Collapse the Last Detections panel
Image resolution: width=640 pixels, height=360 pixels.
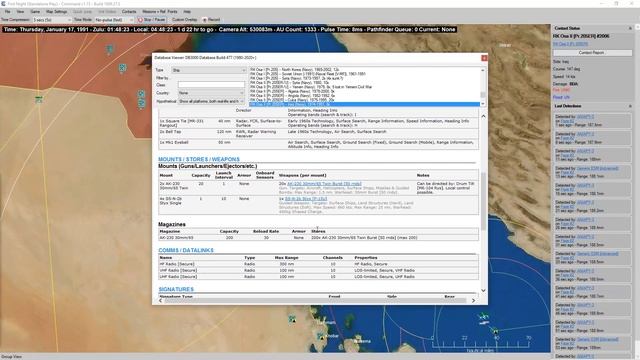pyautogui.click(x=630, y=106)
